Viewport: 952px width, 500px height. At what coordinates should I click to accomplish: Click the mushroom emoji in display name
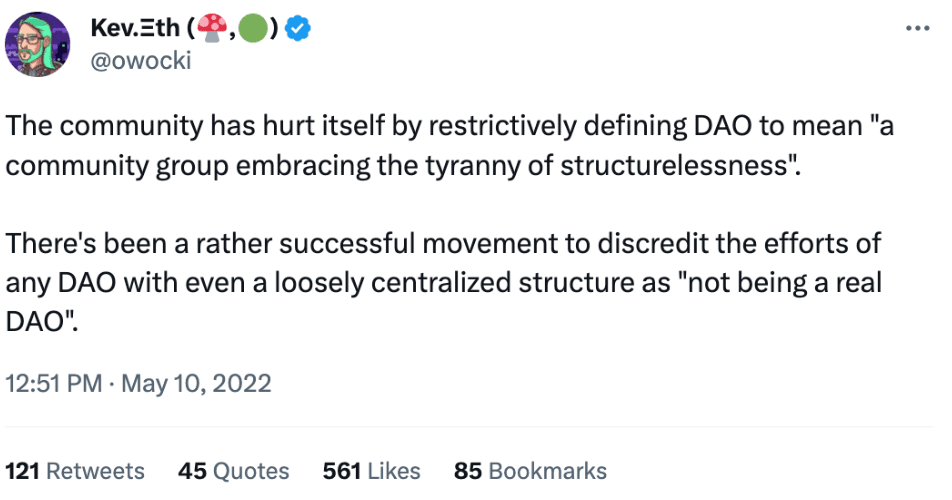click(x=212, y=29)
